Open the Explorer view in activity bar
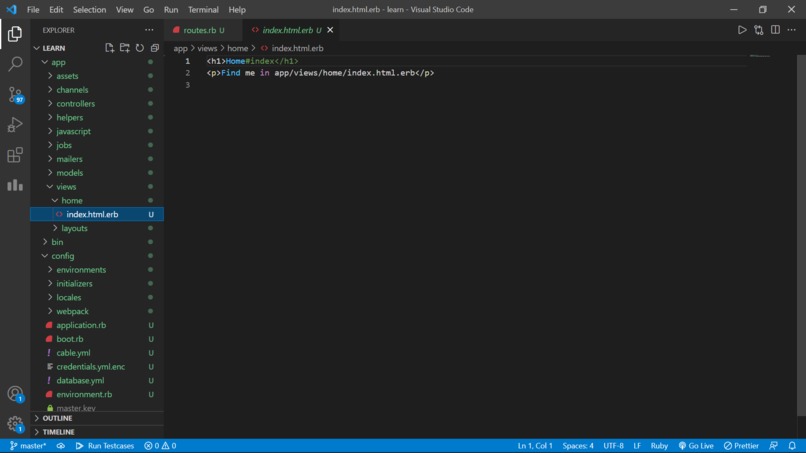Image resolution: width=806 pixels, height=453 pixels. (x=15, y=34)
